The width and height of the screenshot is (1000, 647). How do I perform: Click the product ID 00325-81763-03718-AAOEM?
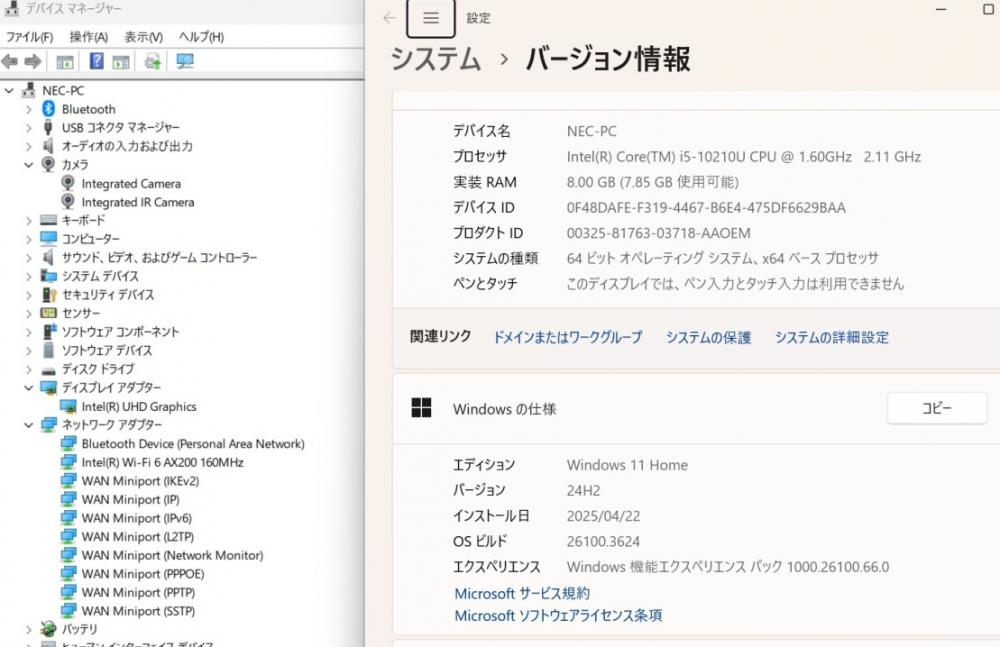point(658,234)
